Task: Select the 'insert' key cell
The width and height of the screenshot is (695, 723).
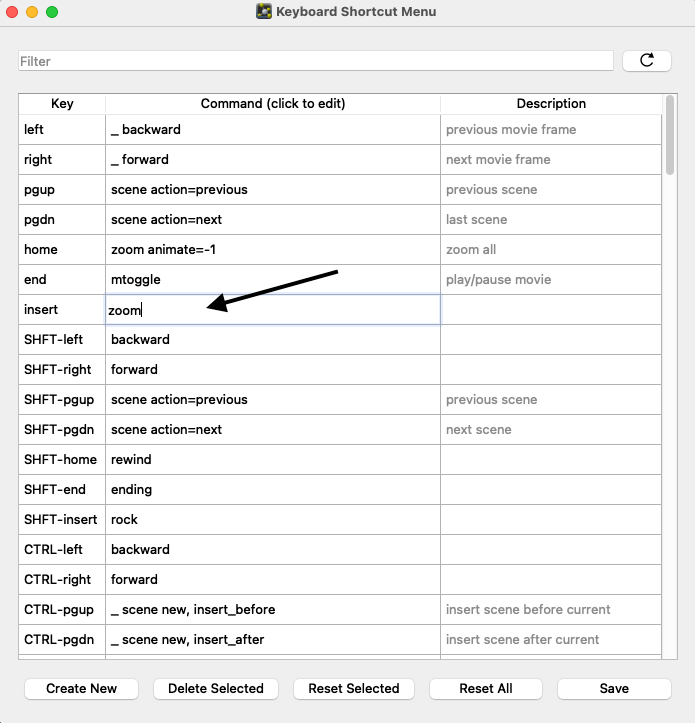Action: (x=62, y=309)
